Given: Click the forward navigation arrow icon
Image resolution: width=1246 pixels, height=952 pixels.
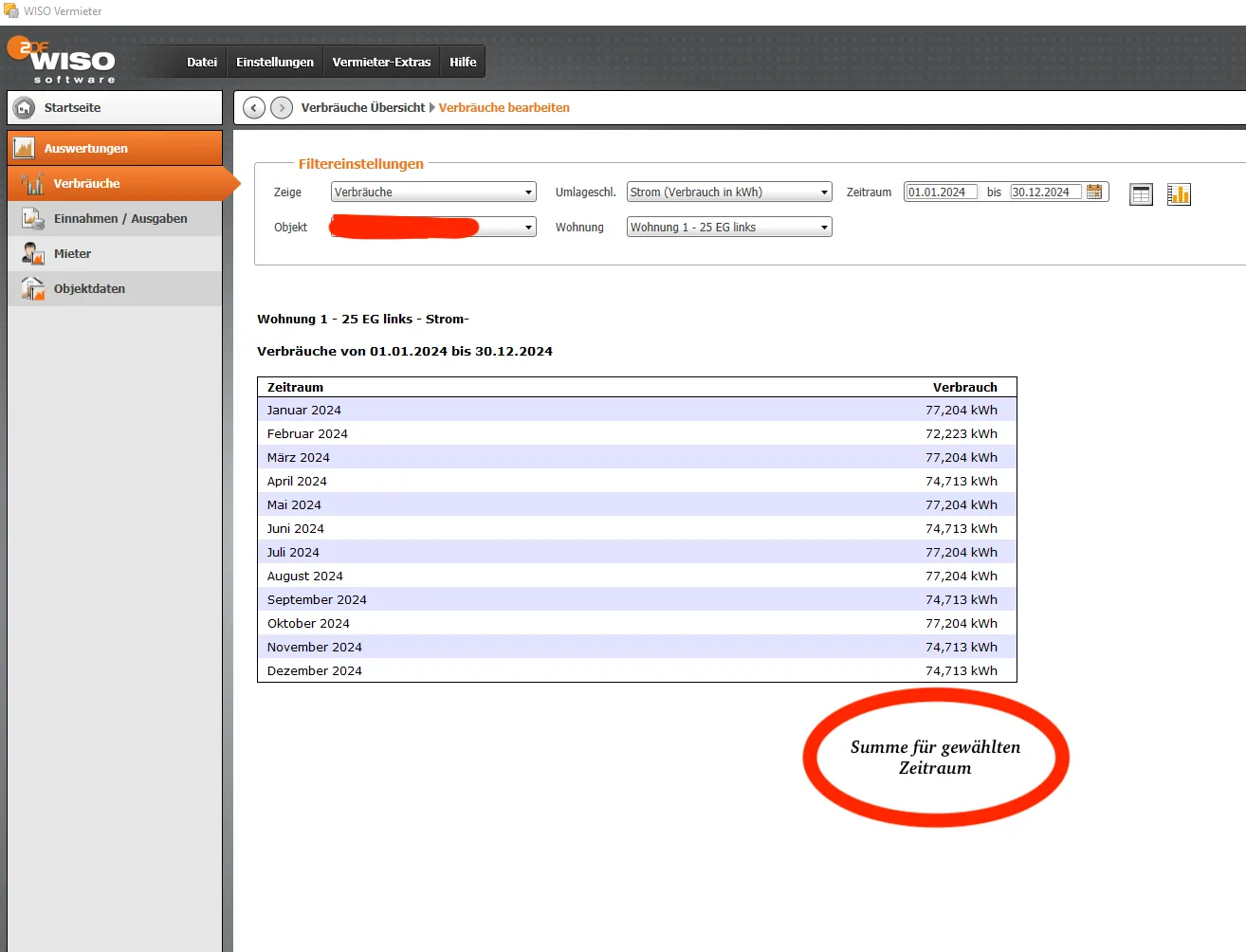Looking at the screenshot, I should [282, 108].
